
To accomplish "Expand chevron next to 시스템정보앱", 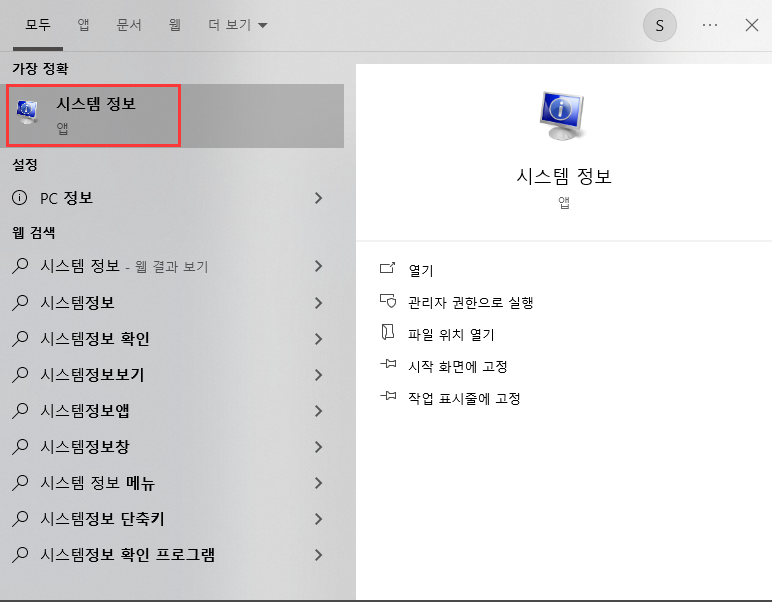I will (x=319, y=411).
